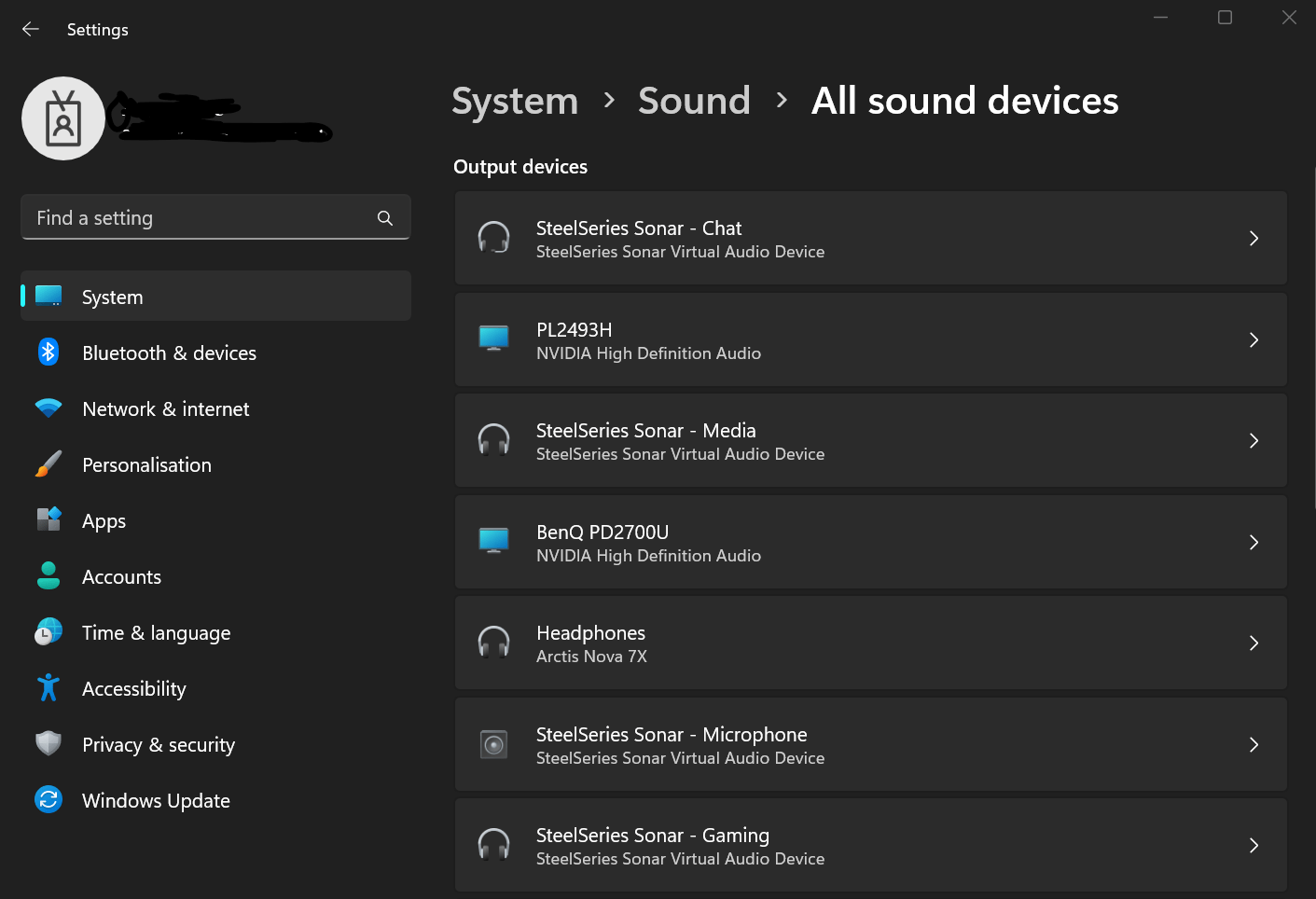Click the microphone icon for SteelSeries Sonar - Microphone
1316x899 pixels.
click(494, 744)
